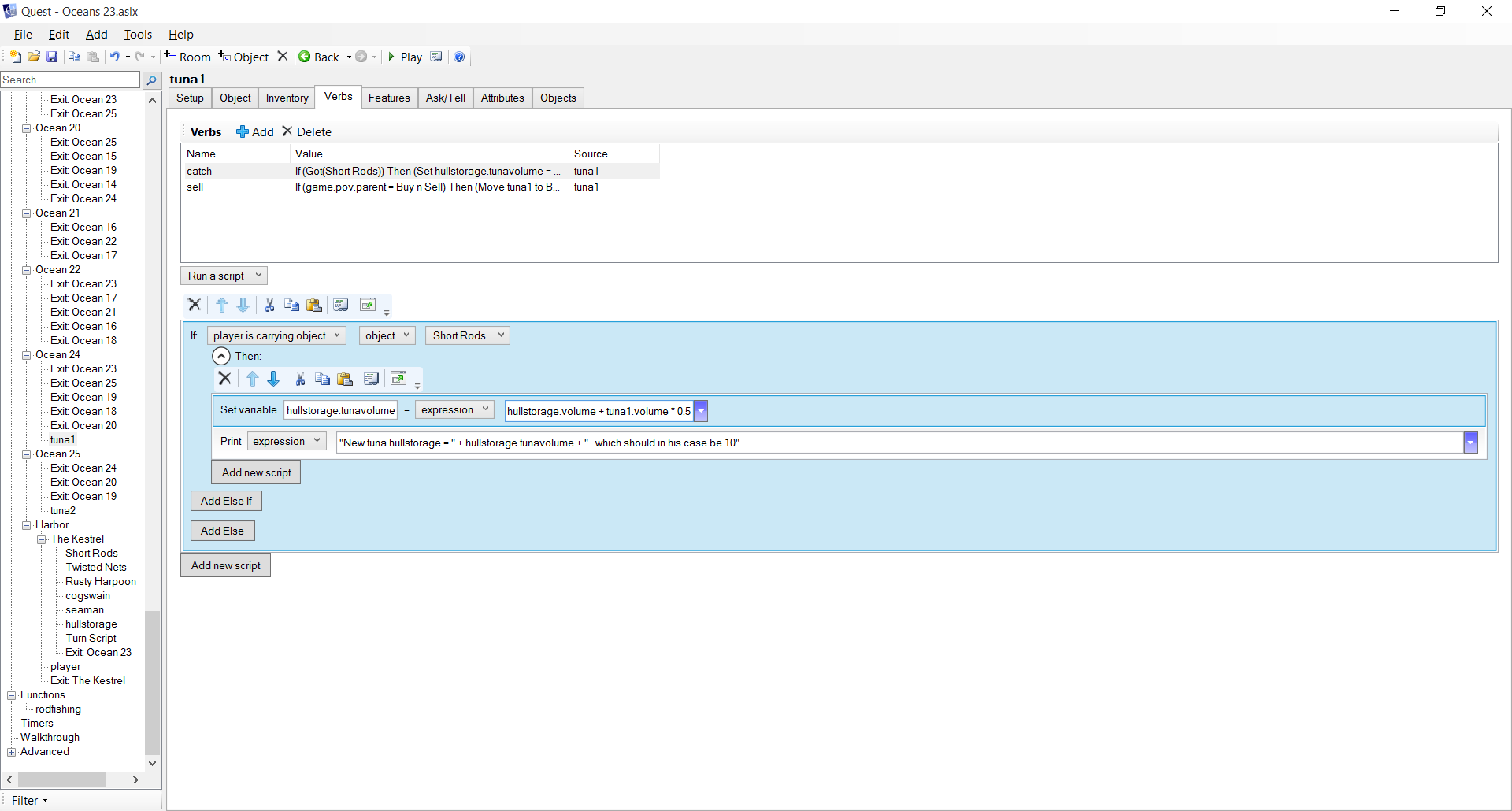Open the 'player is carrying object' dropdown
The height and width of the screenshot is (811, 1512).
point(276,335)
